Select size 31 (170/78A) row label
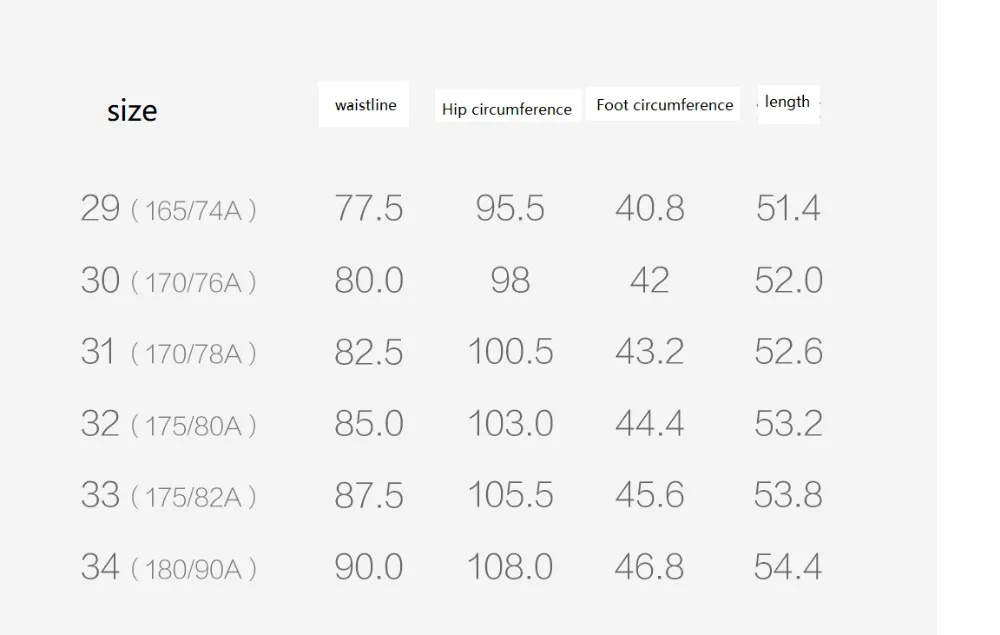The width and height of the screenshot is (1000, 635). coord(168,352)
